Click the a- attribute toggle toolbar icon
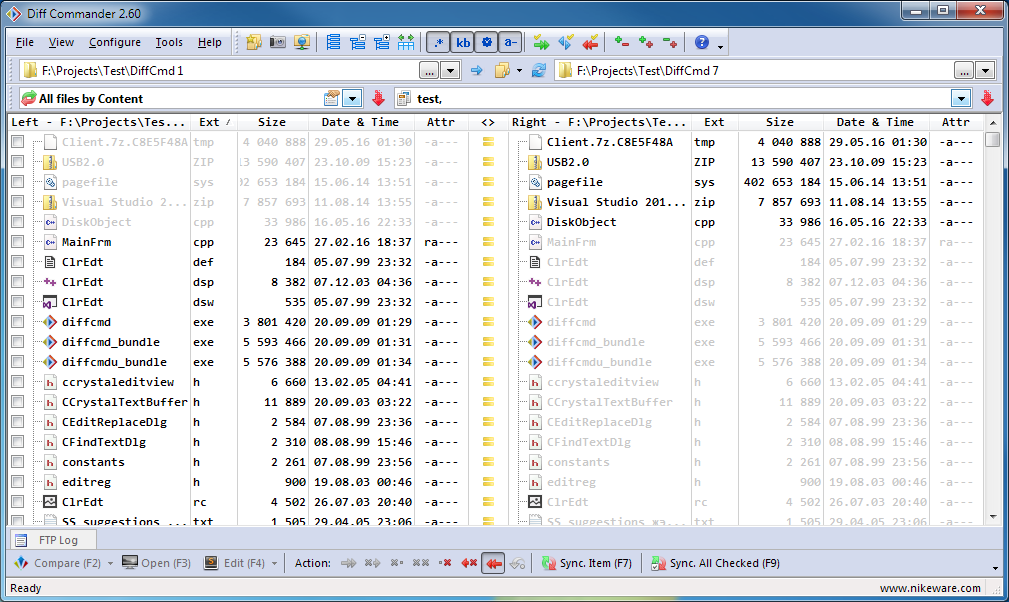1009x602 pixels. coord(510,43)
